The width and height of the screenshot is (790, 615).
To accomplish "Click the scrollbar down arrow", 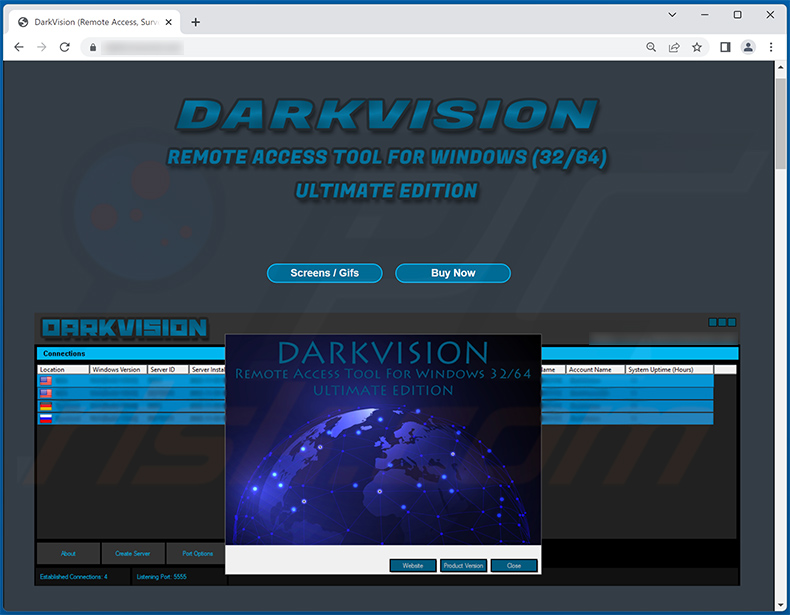I will 780,605.
